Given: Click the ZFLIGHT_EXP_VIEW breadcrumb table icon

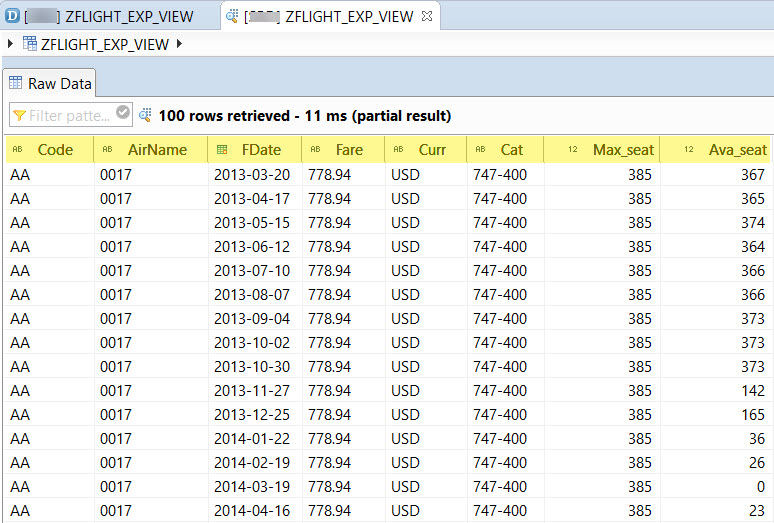Looking at the screenshot, I should (30, 43).
